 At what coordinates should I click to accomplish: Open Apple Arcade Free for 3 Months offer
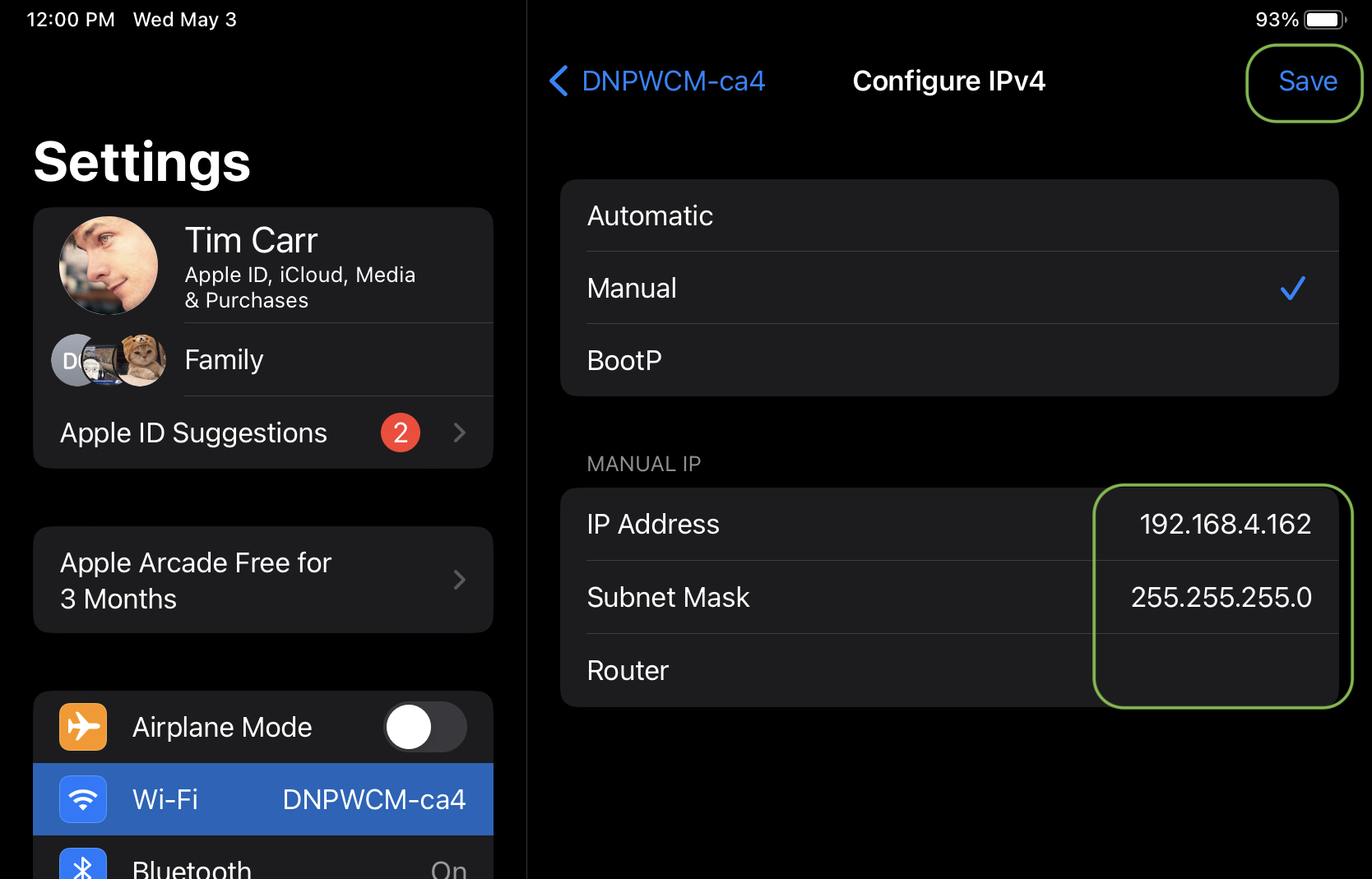pos(262,580)
